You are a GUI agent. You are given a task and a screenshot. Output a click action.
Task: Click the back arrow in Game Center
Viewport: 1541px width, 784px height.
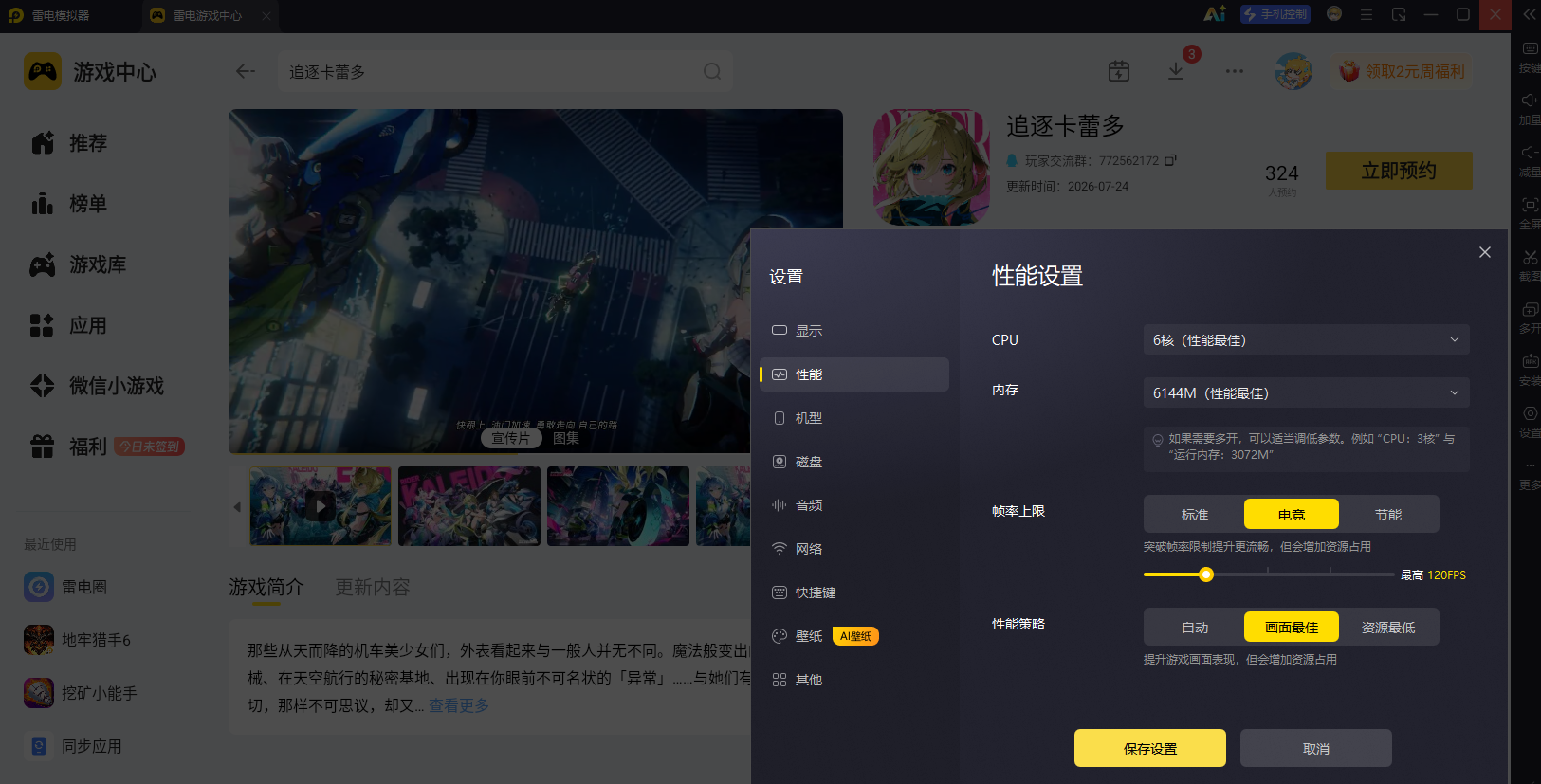(246, 71)
